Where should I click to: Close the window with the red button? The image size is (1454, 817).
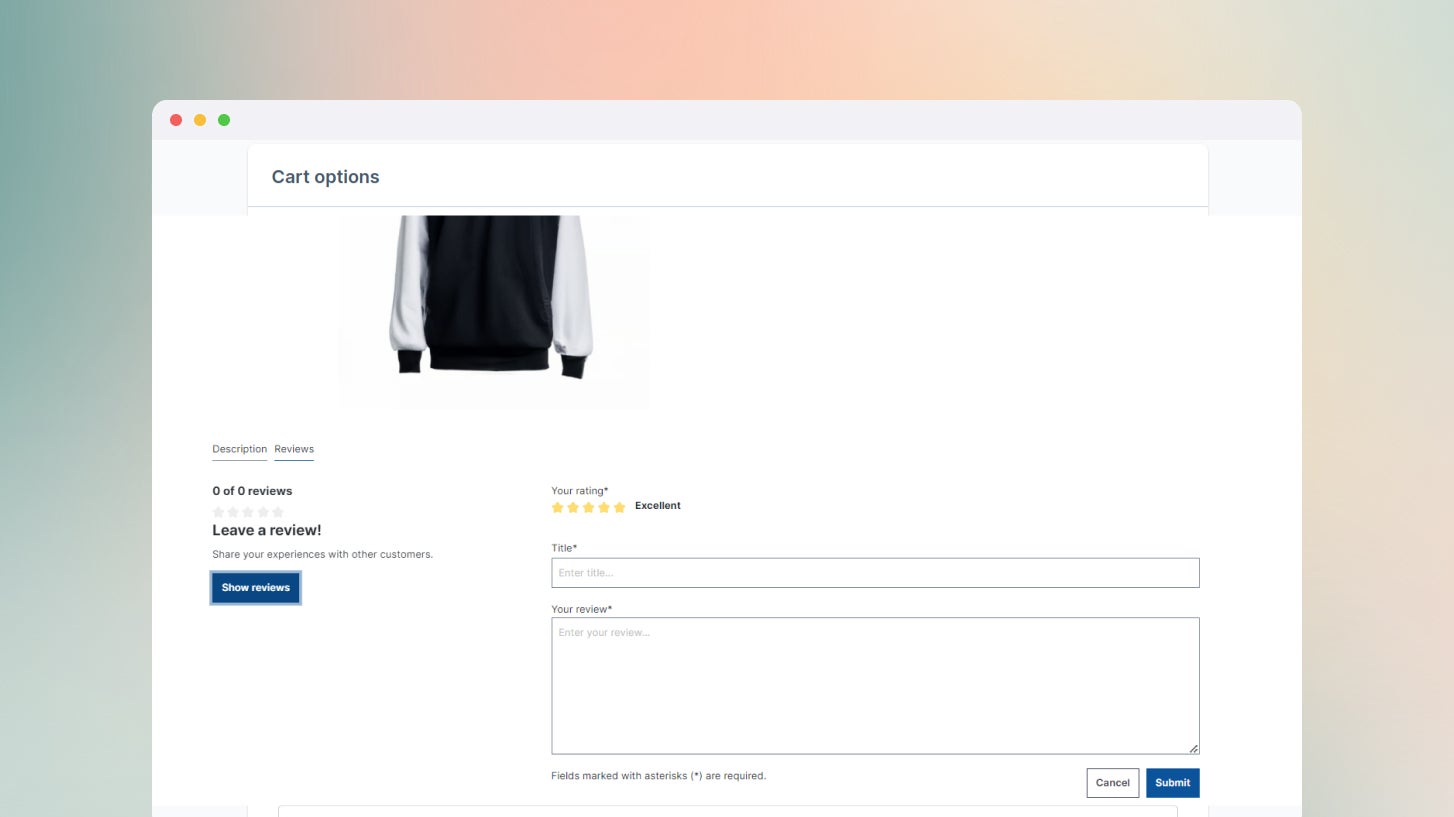pyautogui.click(x=176, y=120)
